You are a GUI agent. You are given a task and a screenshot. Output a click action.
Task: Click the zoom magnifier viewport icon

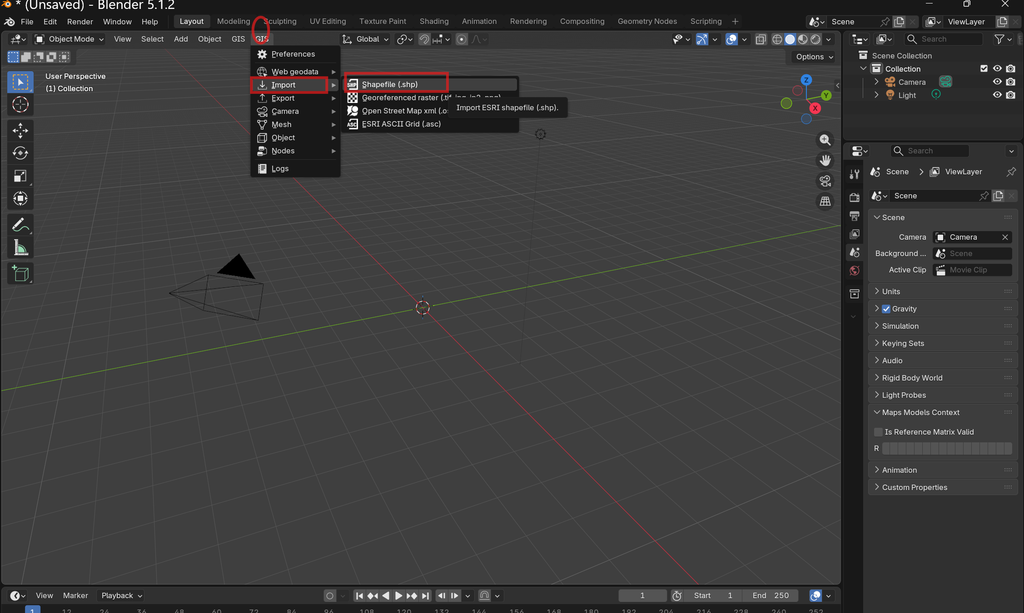825,140
